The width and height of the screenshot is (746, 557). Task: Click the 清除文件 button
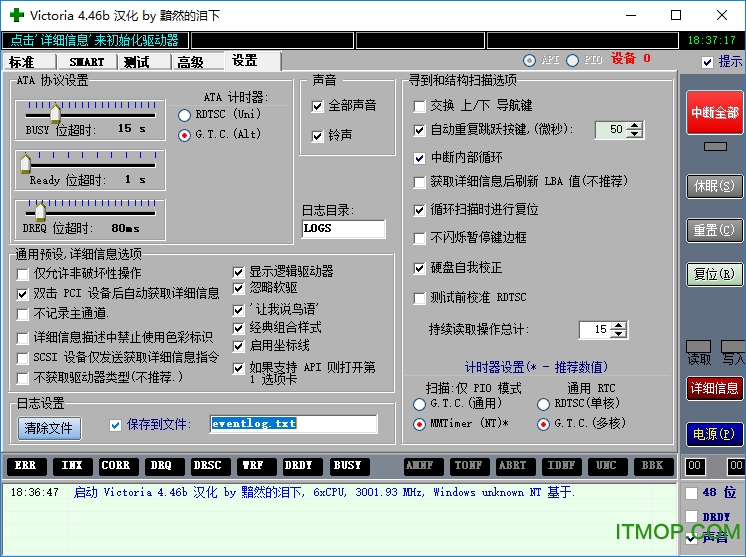coord(48,428)
